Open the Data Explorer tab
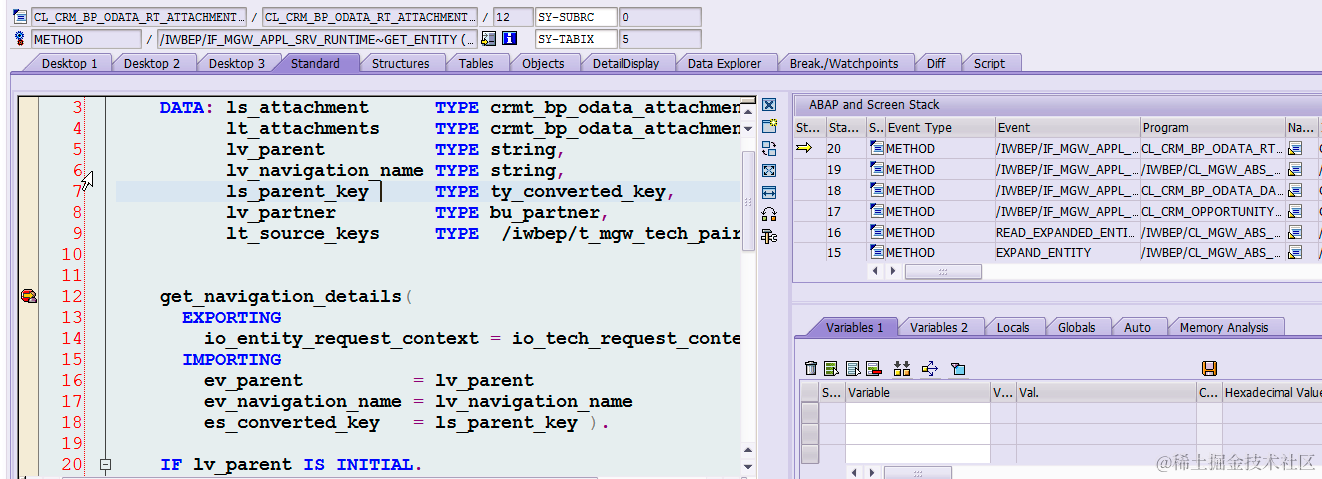 (x=724, y=63)
